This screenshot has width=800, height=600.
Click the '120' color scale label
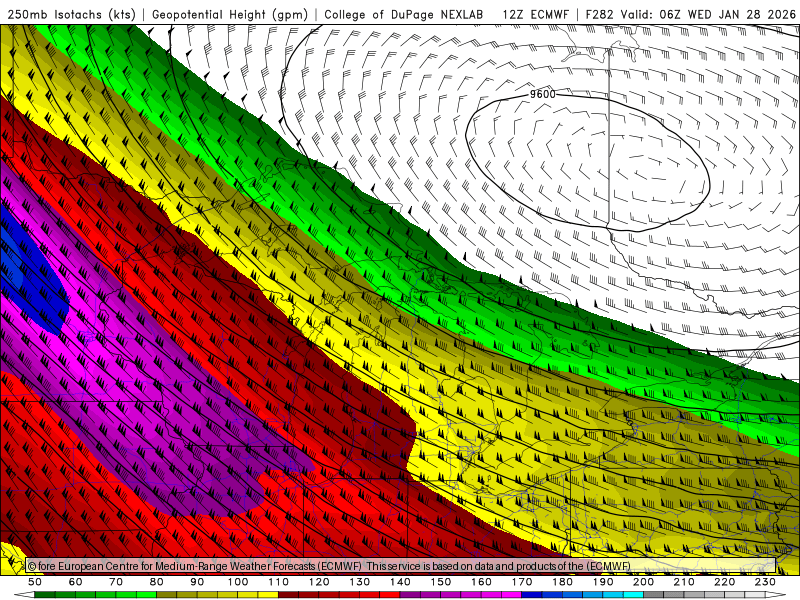pos(319,582)
